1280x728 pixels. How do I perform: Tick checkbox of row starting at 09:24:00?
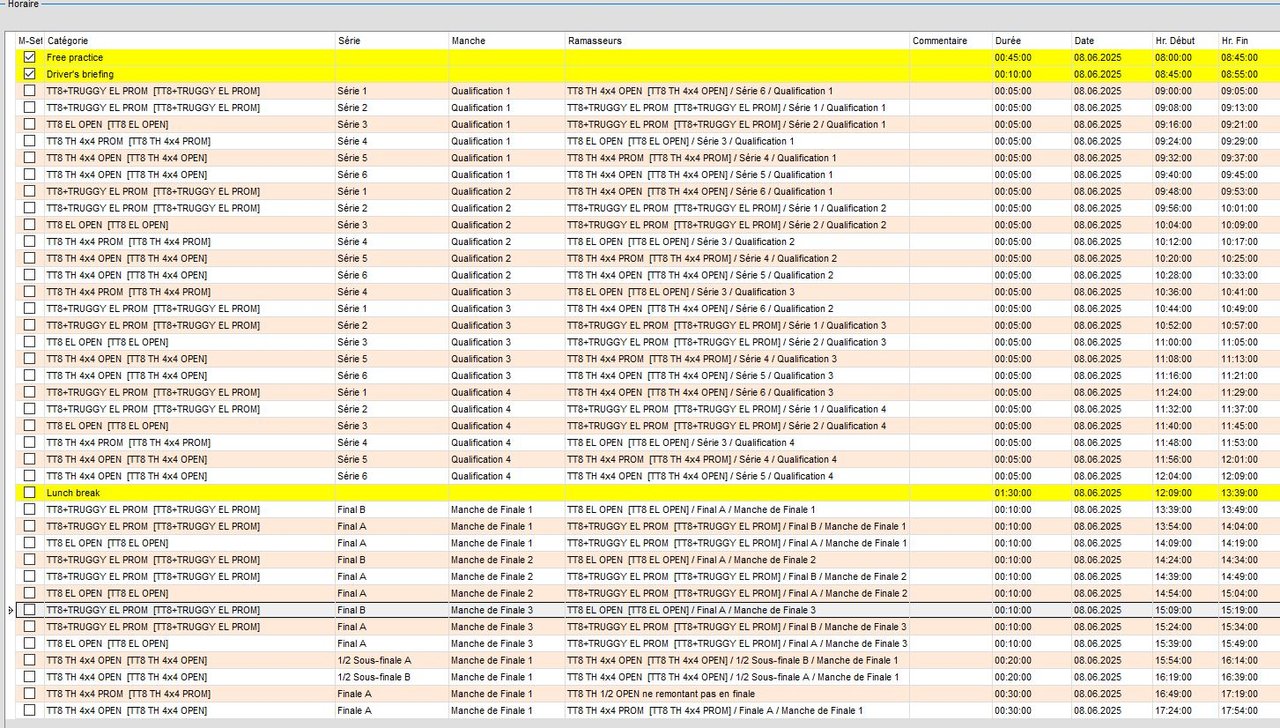pos(30,141)
